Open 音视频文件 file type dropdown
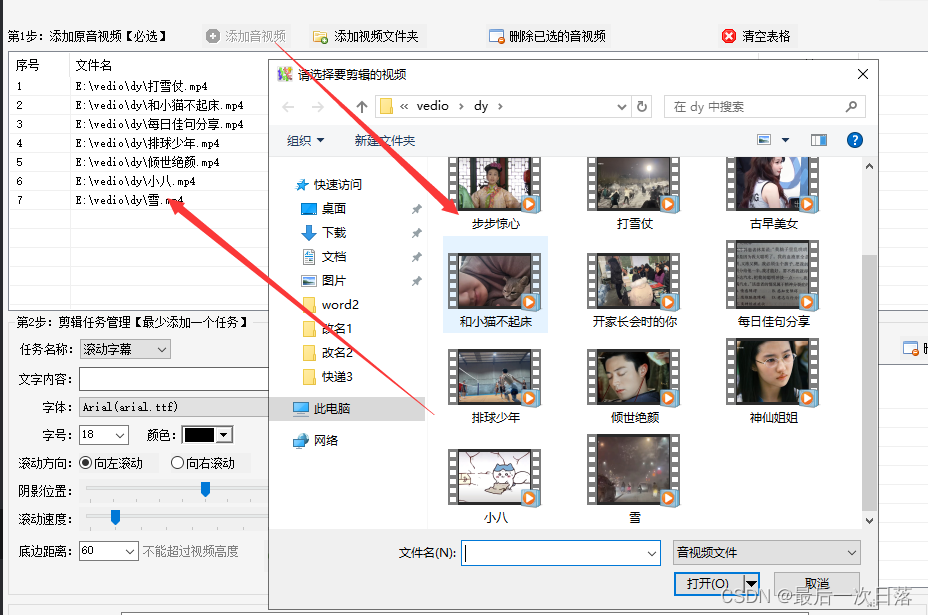Image resolution: width=928 pixels, height=615 pixels. point(766,553)
